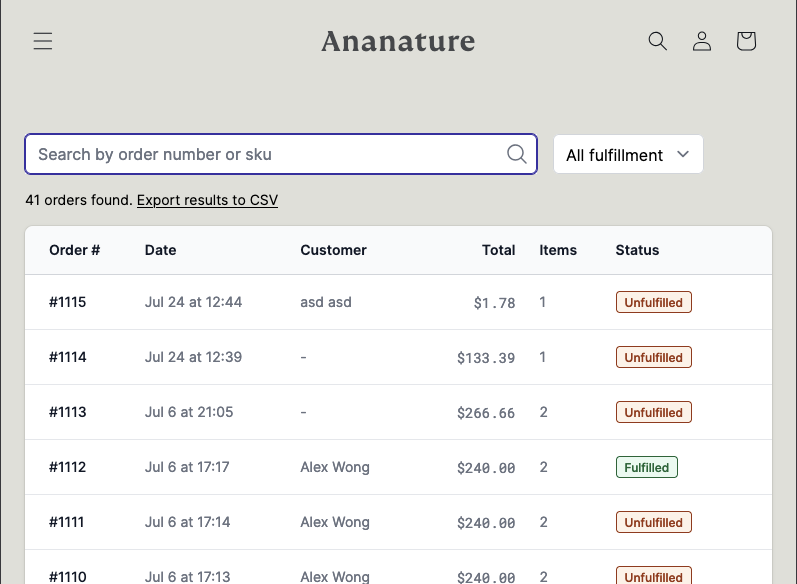Export results to CSV
797x584 pixels.
[207, 200]
